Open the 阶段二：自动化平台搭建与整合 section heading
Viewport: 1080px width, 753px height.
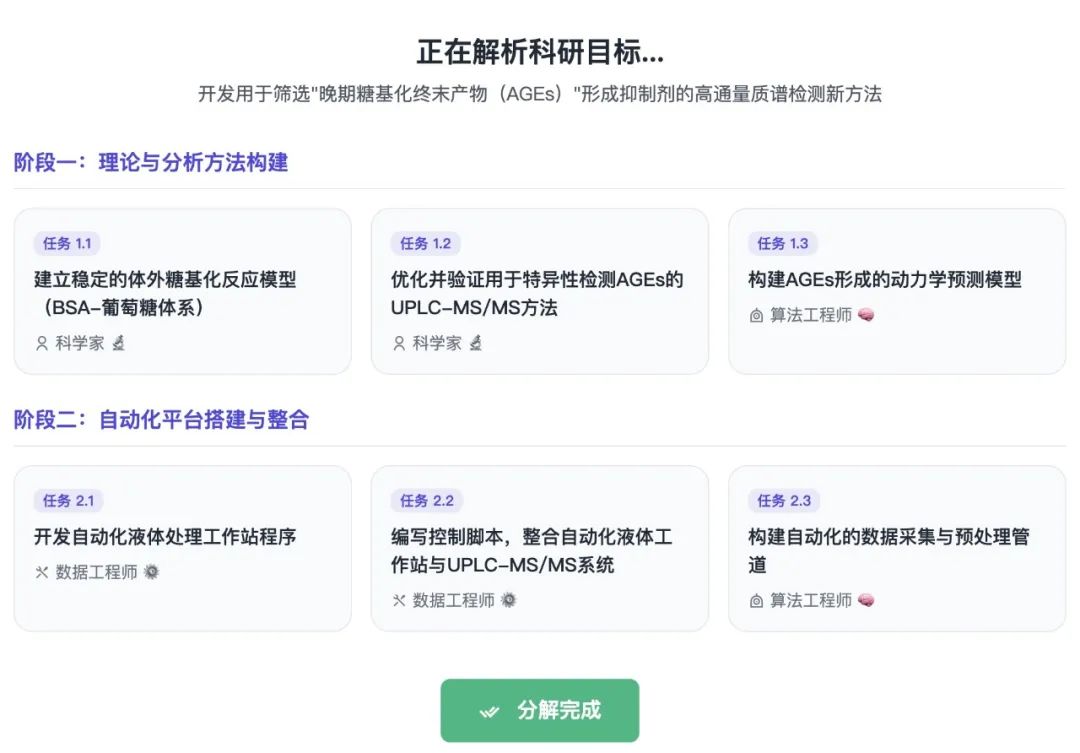tap(161, 420)
